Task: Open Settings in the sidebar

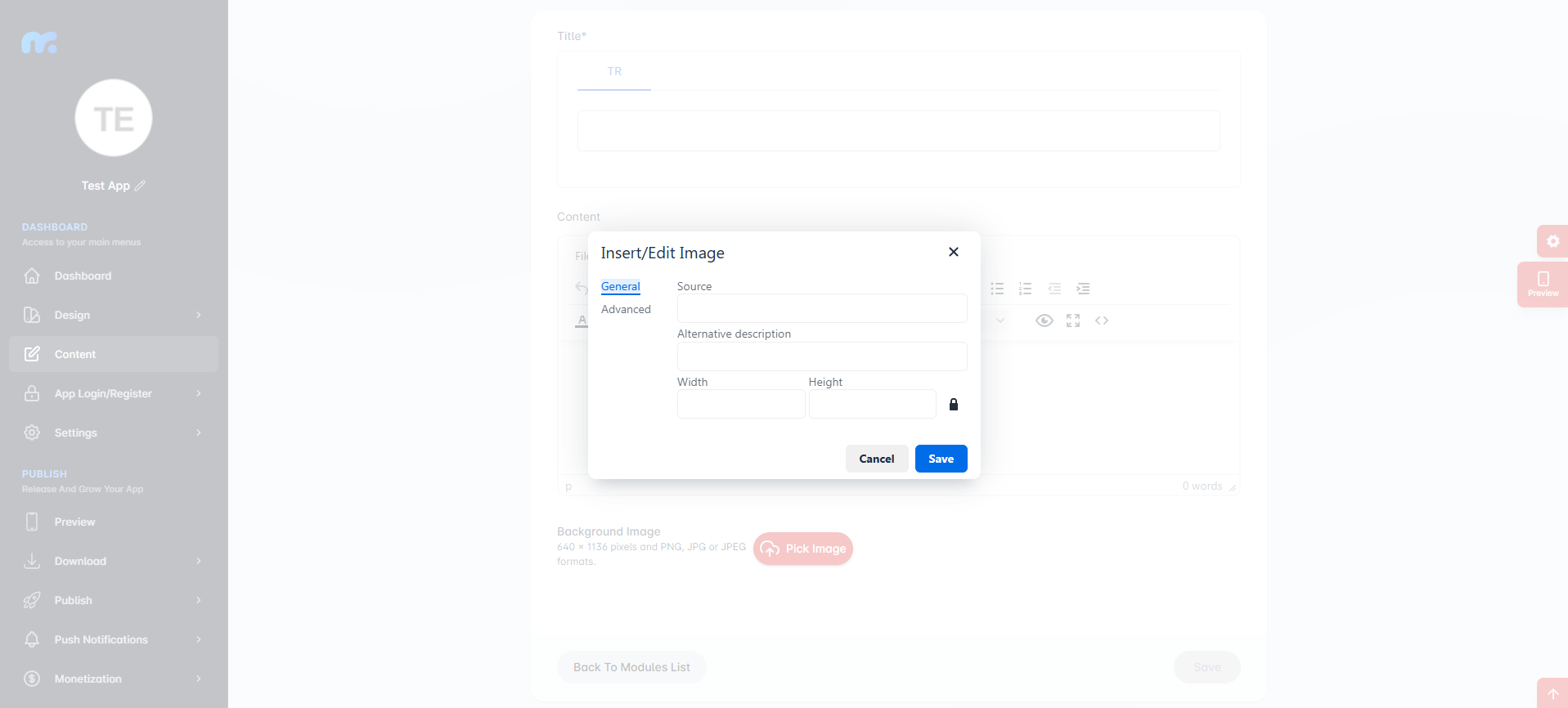Action: click(x=114, y=432)
